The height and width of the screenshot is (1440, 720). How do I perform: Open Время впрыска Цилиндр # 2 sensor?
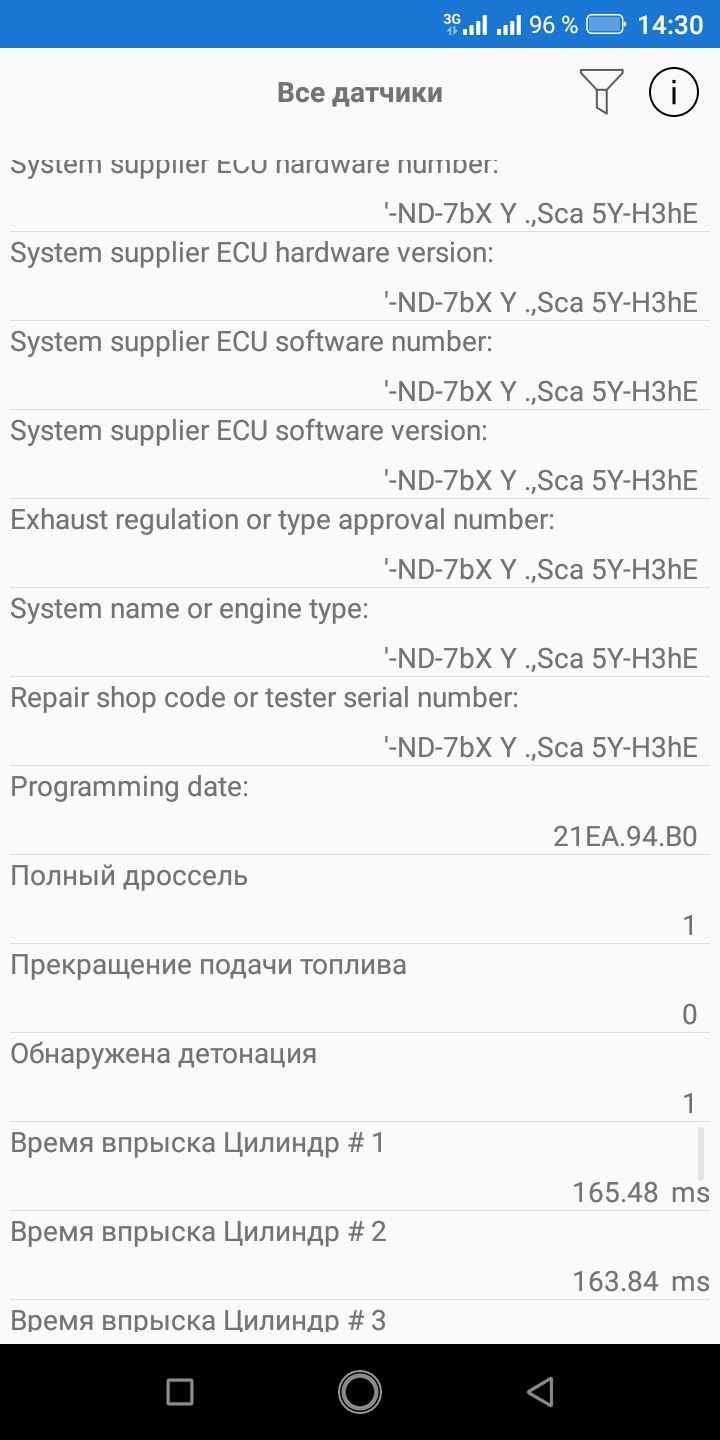pos(360,1256)
